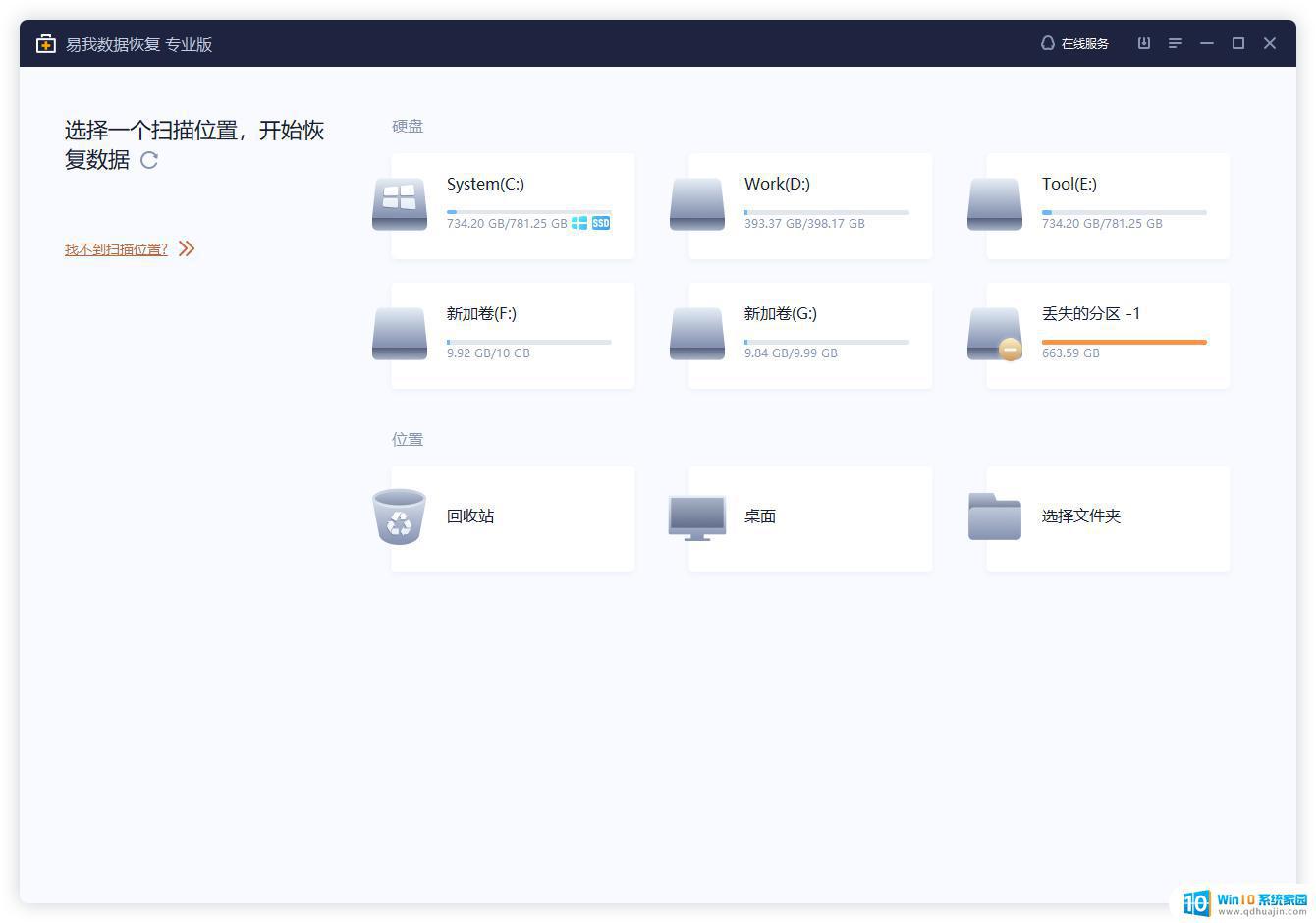Screen dimensions: 1316x923
Task: Close the data recovery window
Action: coord(1270,43)
